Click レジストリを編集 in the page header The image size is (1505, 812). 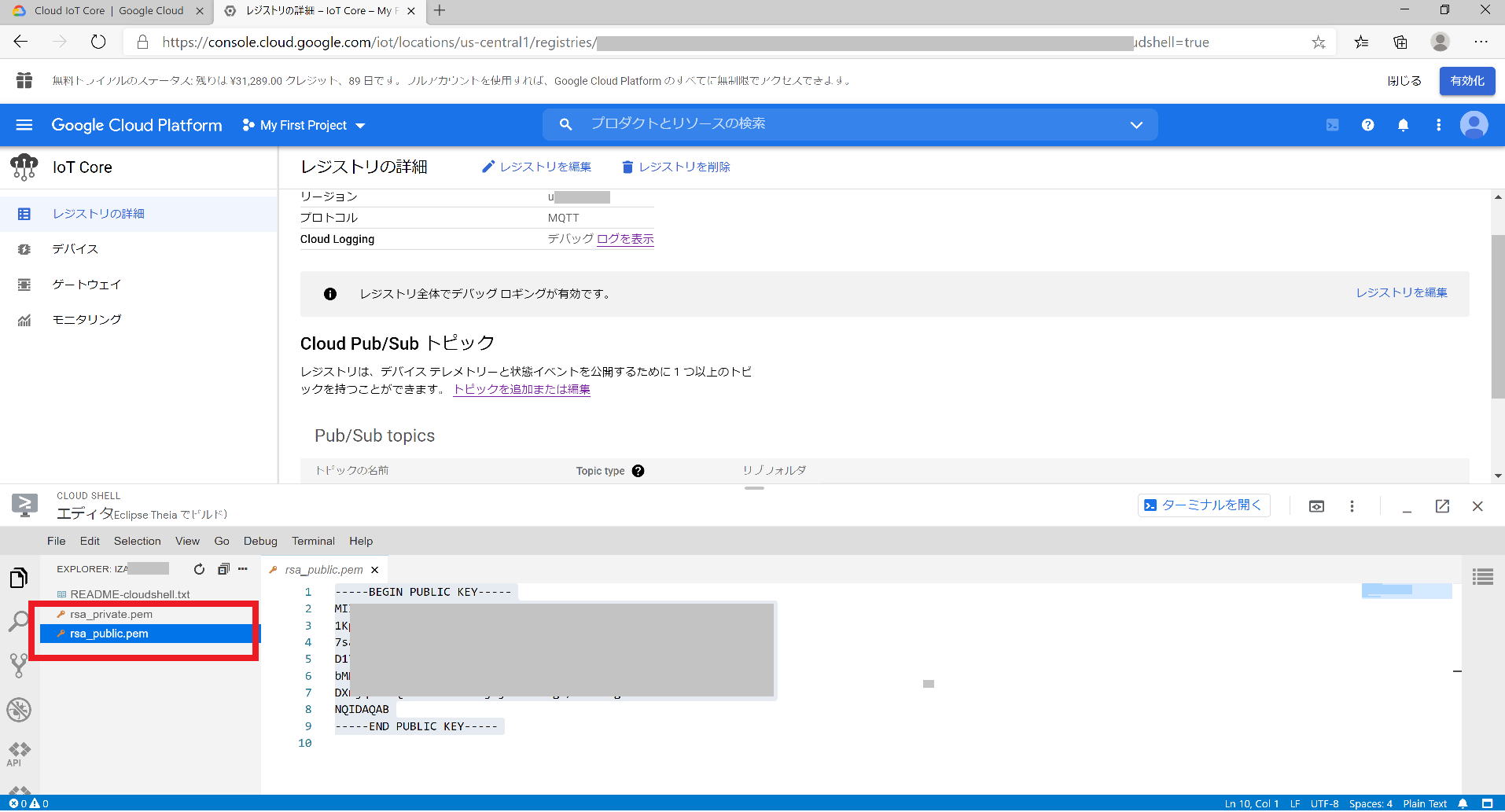[x=536, y=167]
